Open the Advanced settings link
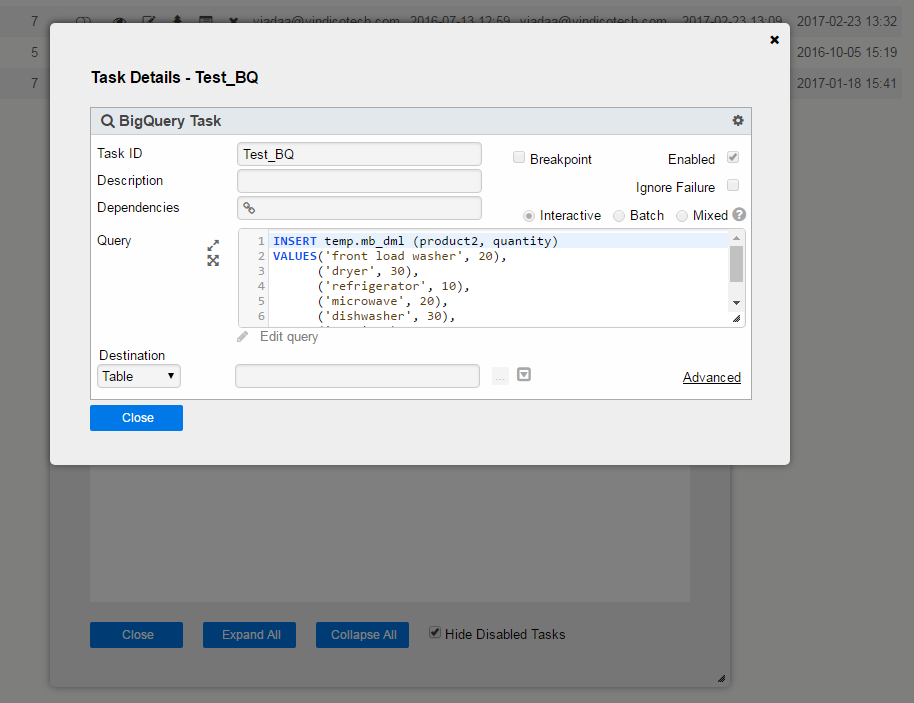914x703 pixels. pyautogui.click(x=711, y=378)
